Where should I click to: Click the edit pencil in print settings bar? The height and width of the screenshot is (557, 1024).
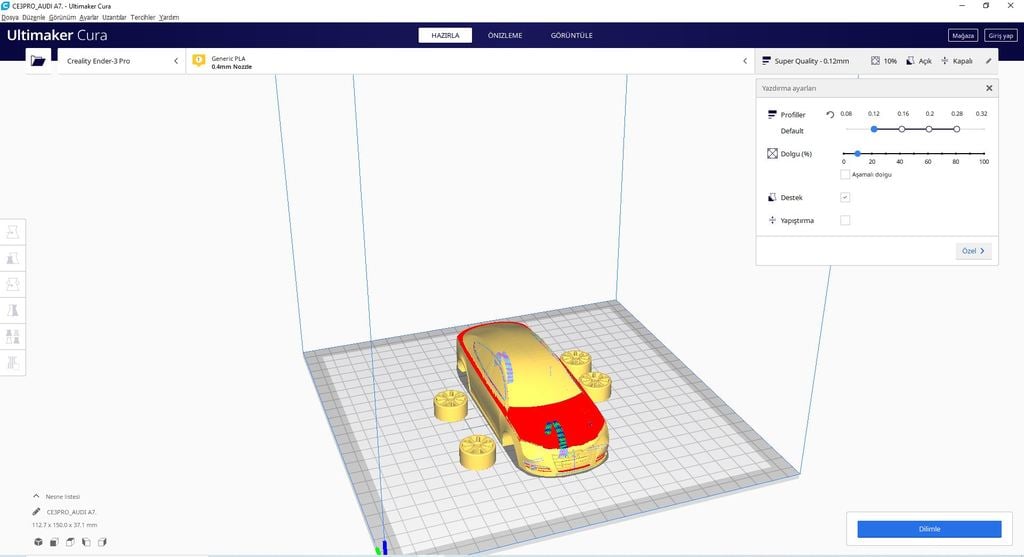(989, 61)
